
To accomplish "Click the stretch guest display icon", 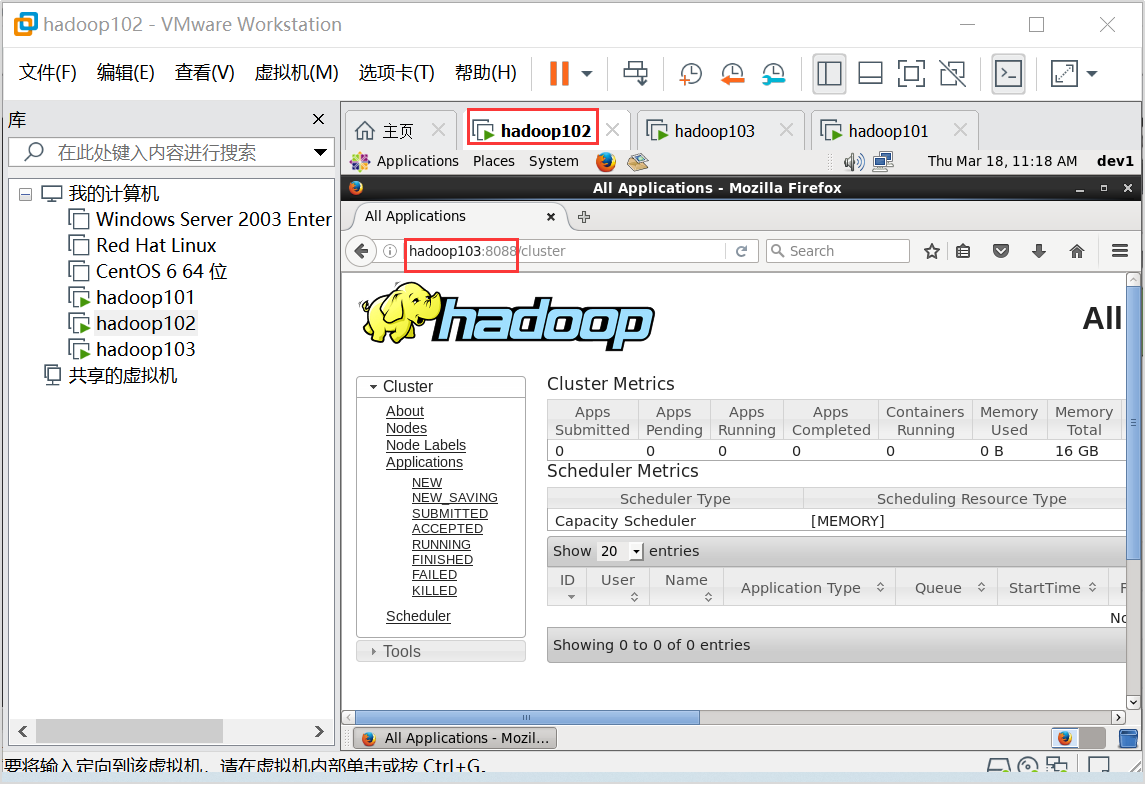I will (x=1064, y=73).
